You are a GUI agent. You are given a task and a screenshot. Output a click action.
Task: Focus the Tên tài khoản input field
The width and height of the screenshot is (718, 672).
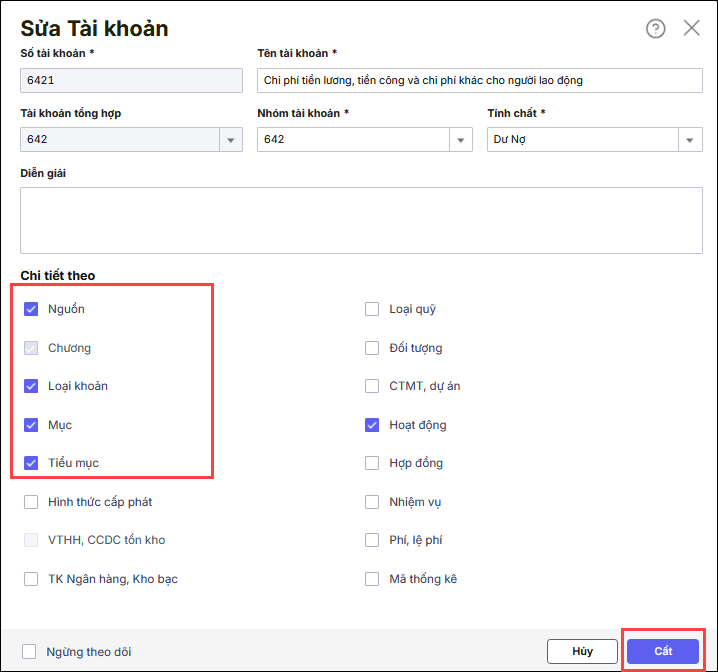[479, 80]
